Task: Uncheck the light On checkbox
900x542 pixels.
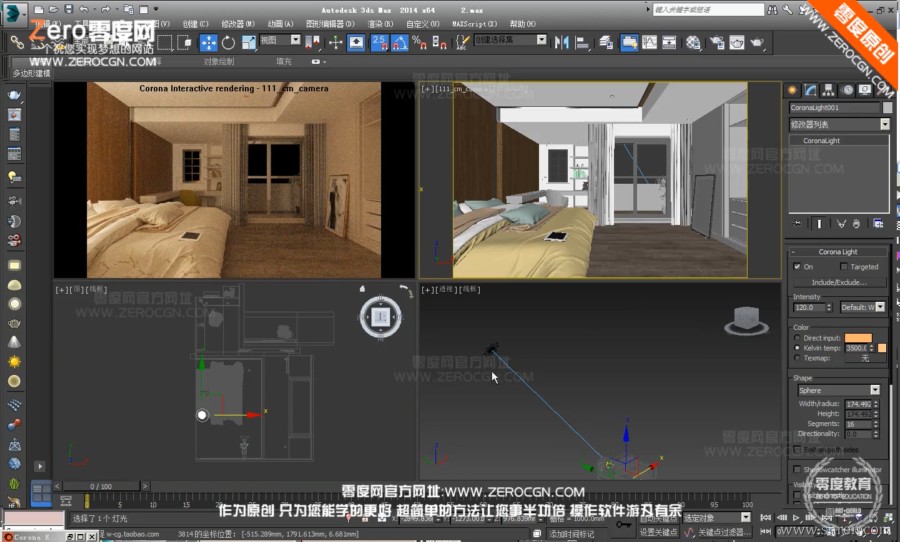Action: [797, 266]
